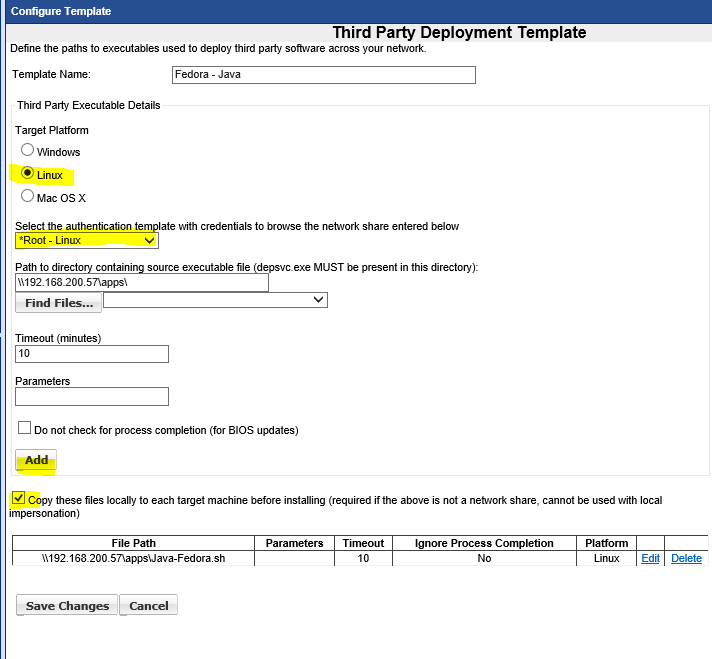Delete the Java-Fedora.sh file entry
This screenshot has height=659, width=712.
click(x=686, y=558)
